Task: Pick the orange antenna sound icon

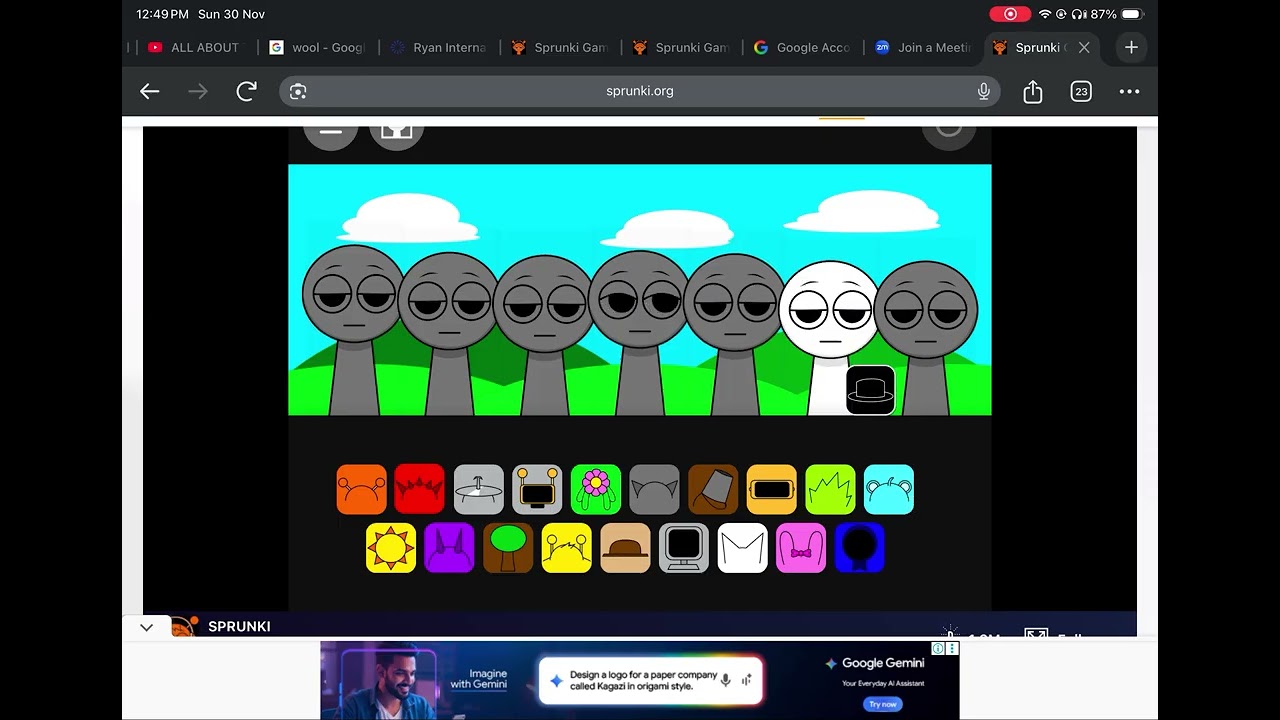Action: click(361, 490)
